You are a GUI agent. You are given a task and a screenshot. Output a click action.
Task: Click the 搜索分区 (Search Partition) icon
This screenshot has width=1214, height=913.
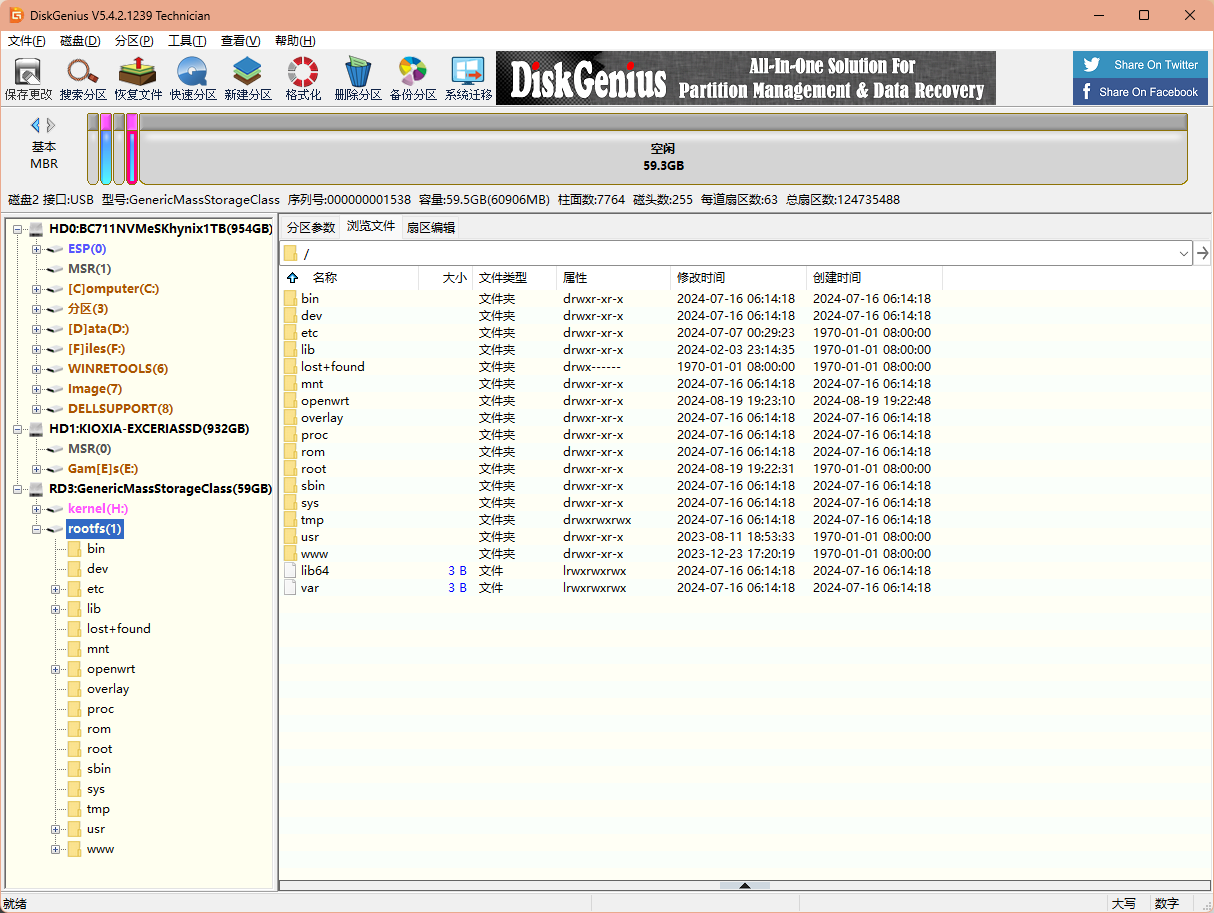(83, 78)
